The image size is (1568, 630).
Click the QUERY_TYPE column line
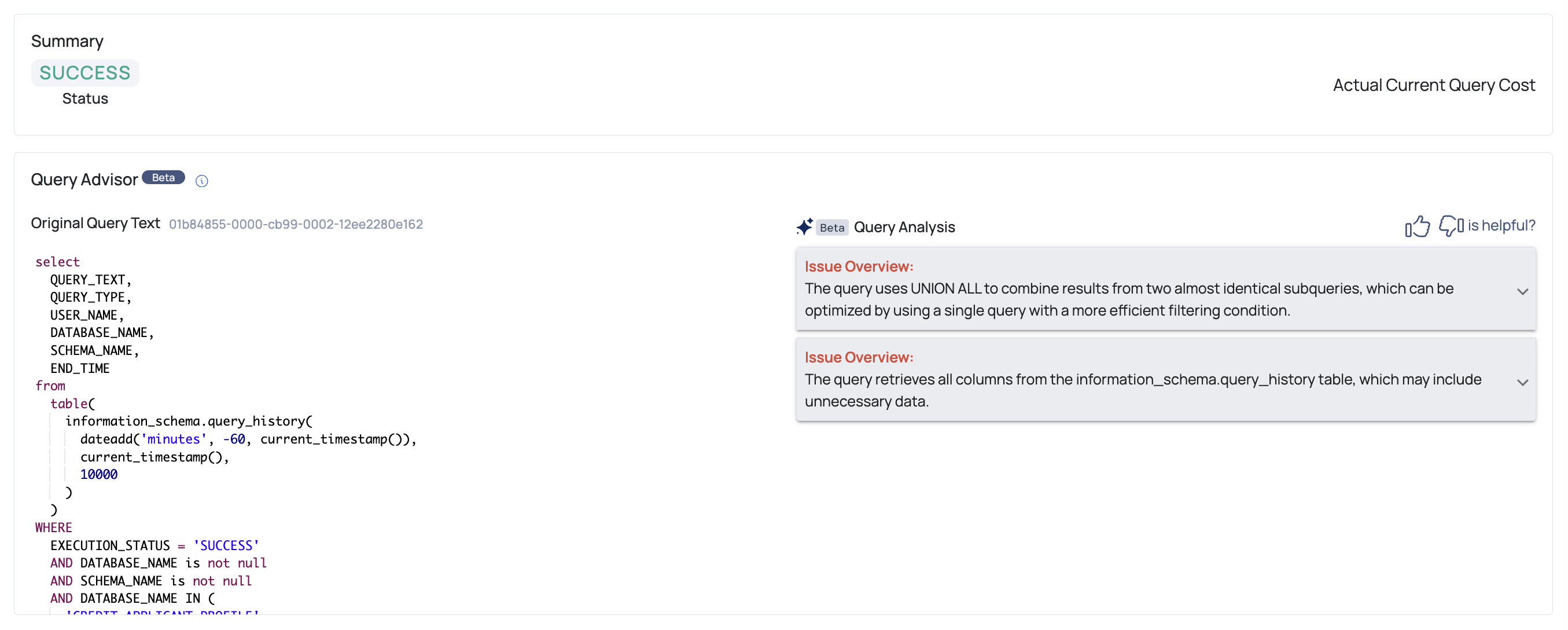tap(91, 297)
